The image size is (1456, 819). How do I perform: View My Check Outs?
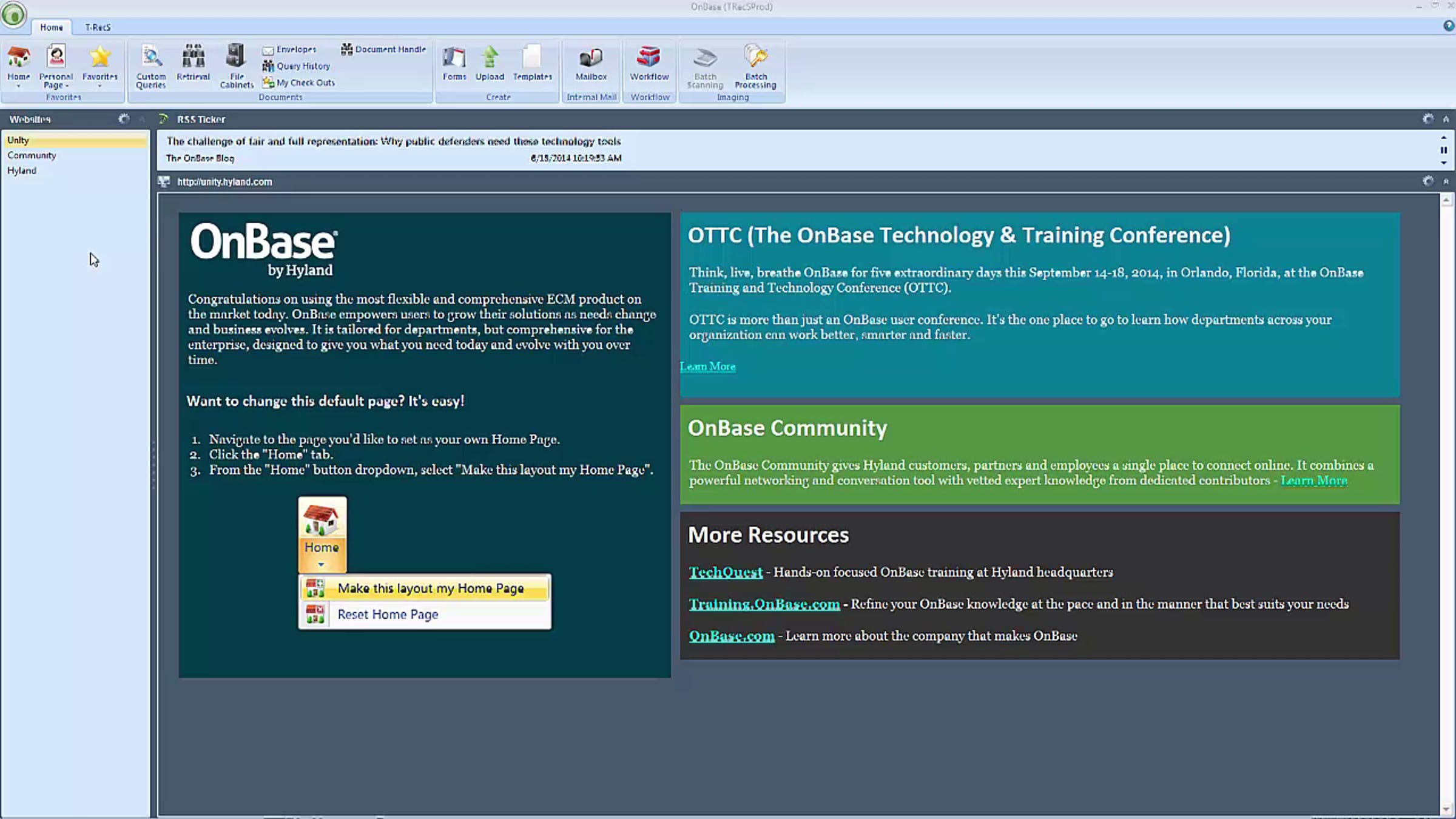click(298, 83)
